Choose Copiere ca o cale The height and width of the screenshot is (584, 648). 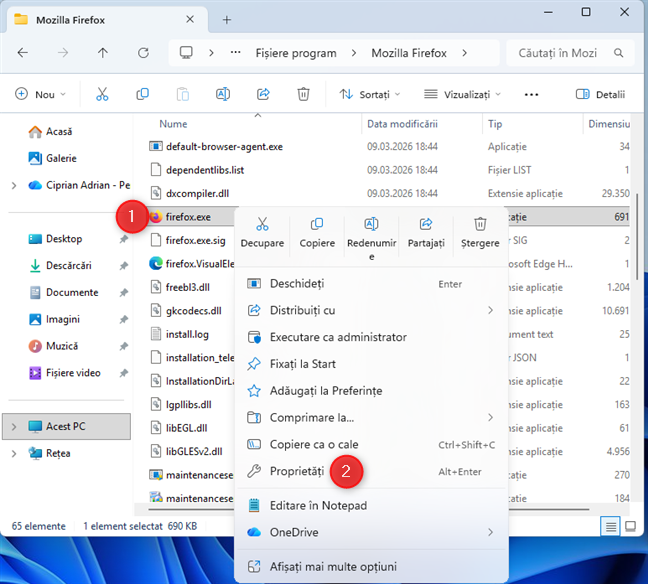coord(371,444)
